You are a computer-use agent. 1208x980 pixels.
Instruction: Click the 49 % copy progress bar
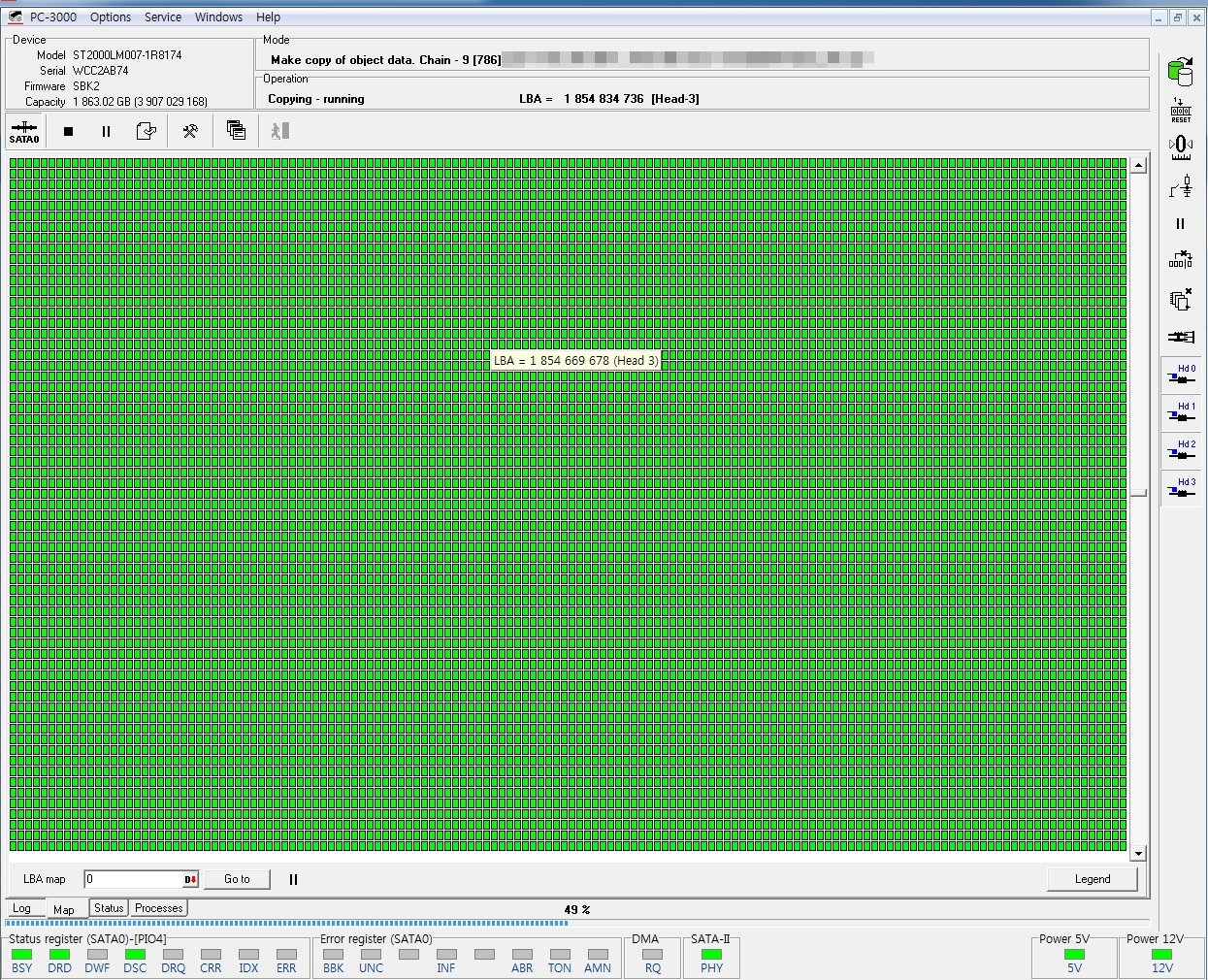click(x=577, y=923)
